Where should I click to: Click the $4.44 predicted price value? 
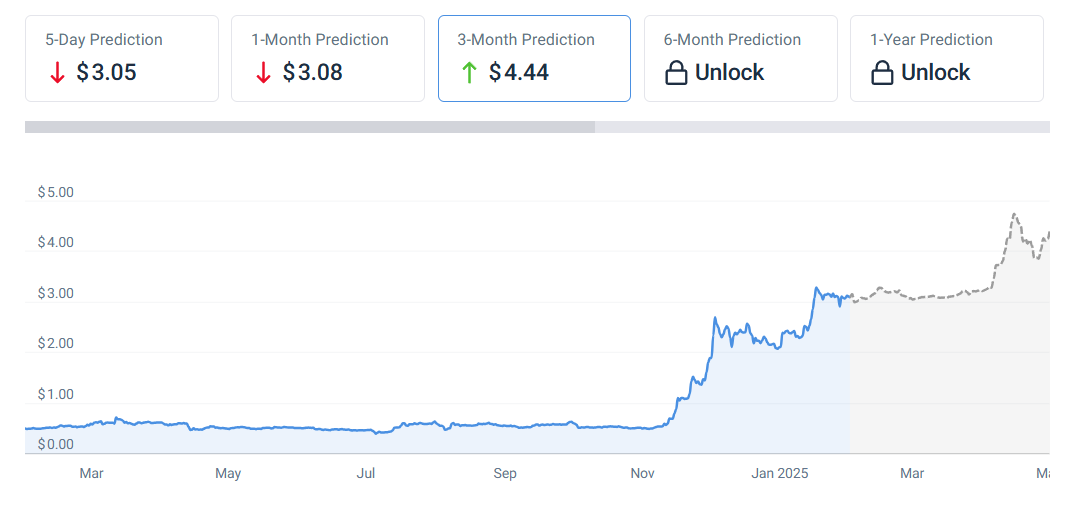519,73
